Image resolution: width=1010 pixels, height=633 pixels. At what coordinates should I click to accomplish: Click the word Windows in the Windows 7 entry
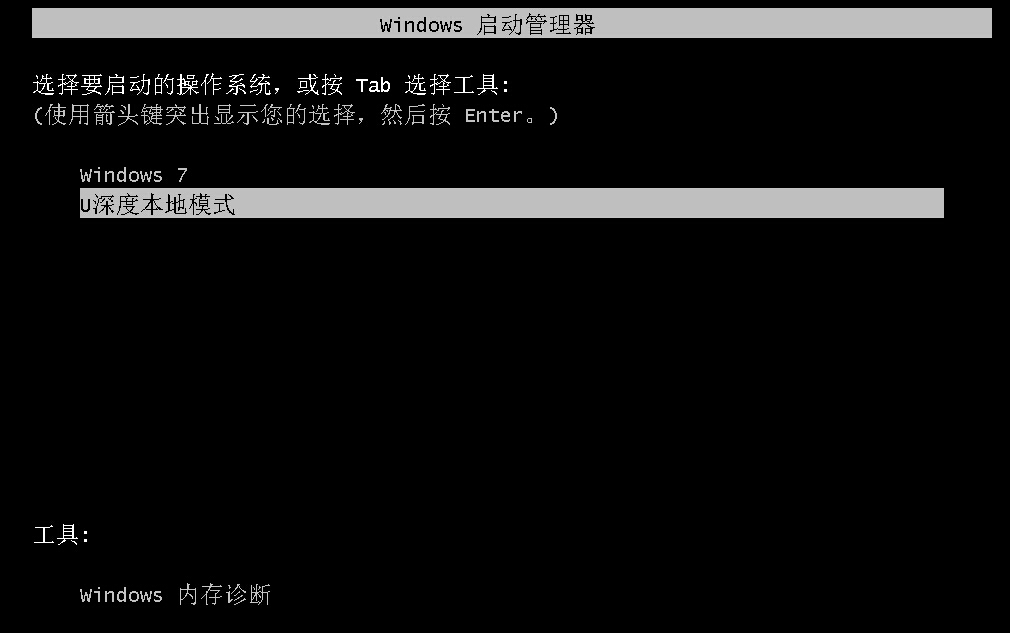(x=121, y=175)
